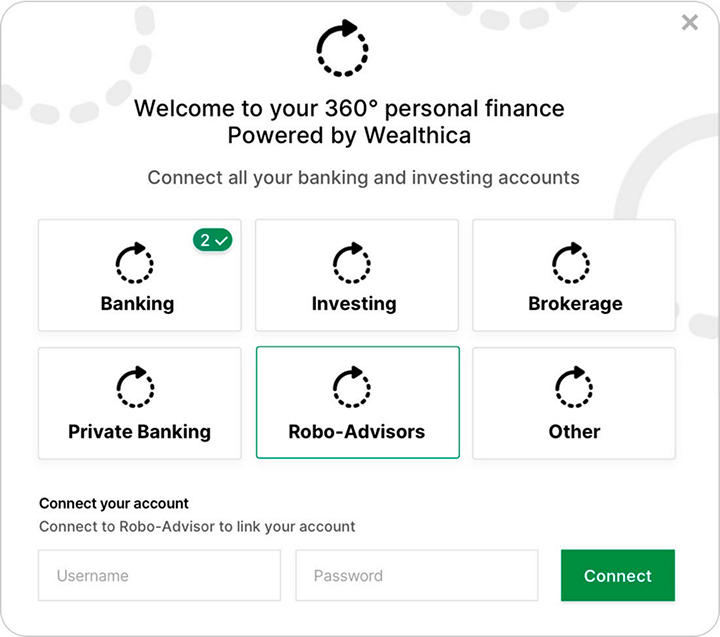Screen dimensions: 720x637
Task: Select the Brokerage category label
Action: pos(575,304)
